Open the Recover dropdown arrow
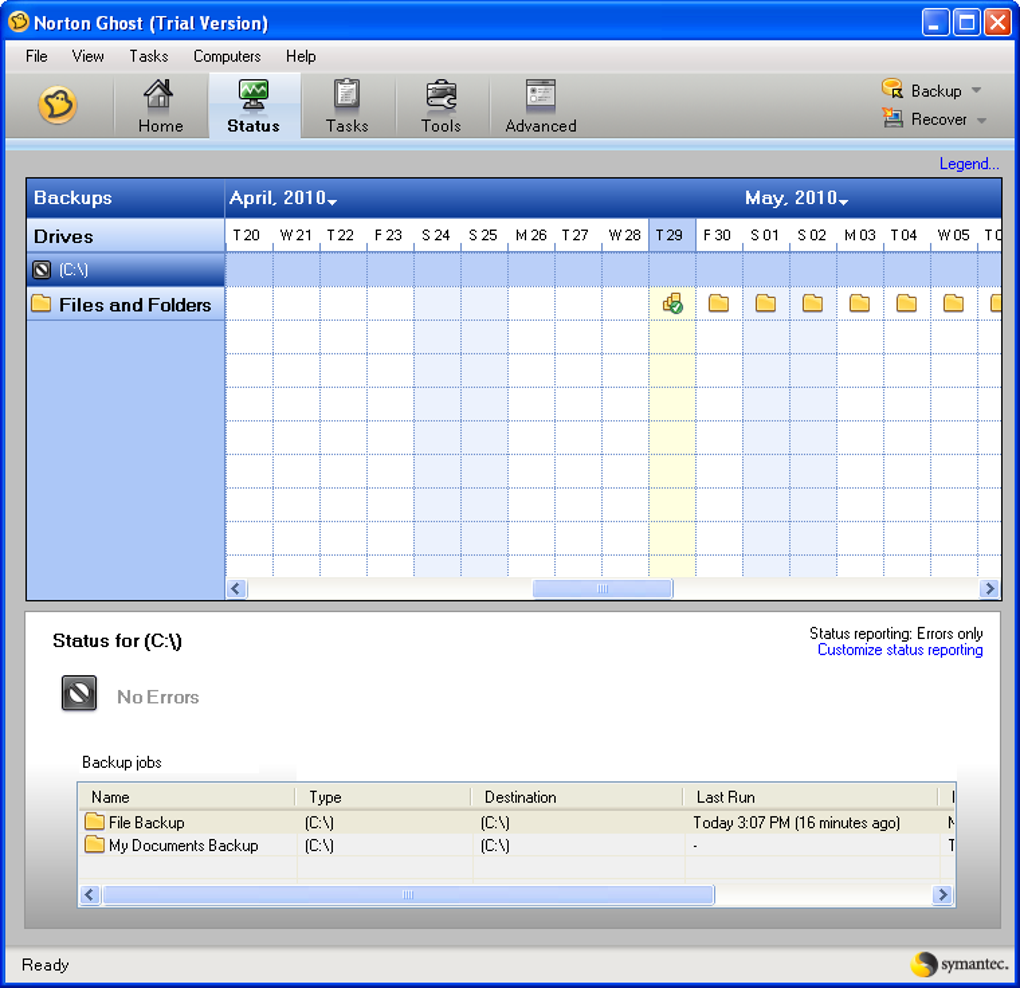The height and width of the screenshot is (988, 1020). pos(982,120)
